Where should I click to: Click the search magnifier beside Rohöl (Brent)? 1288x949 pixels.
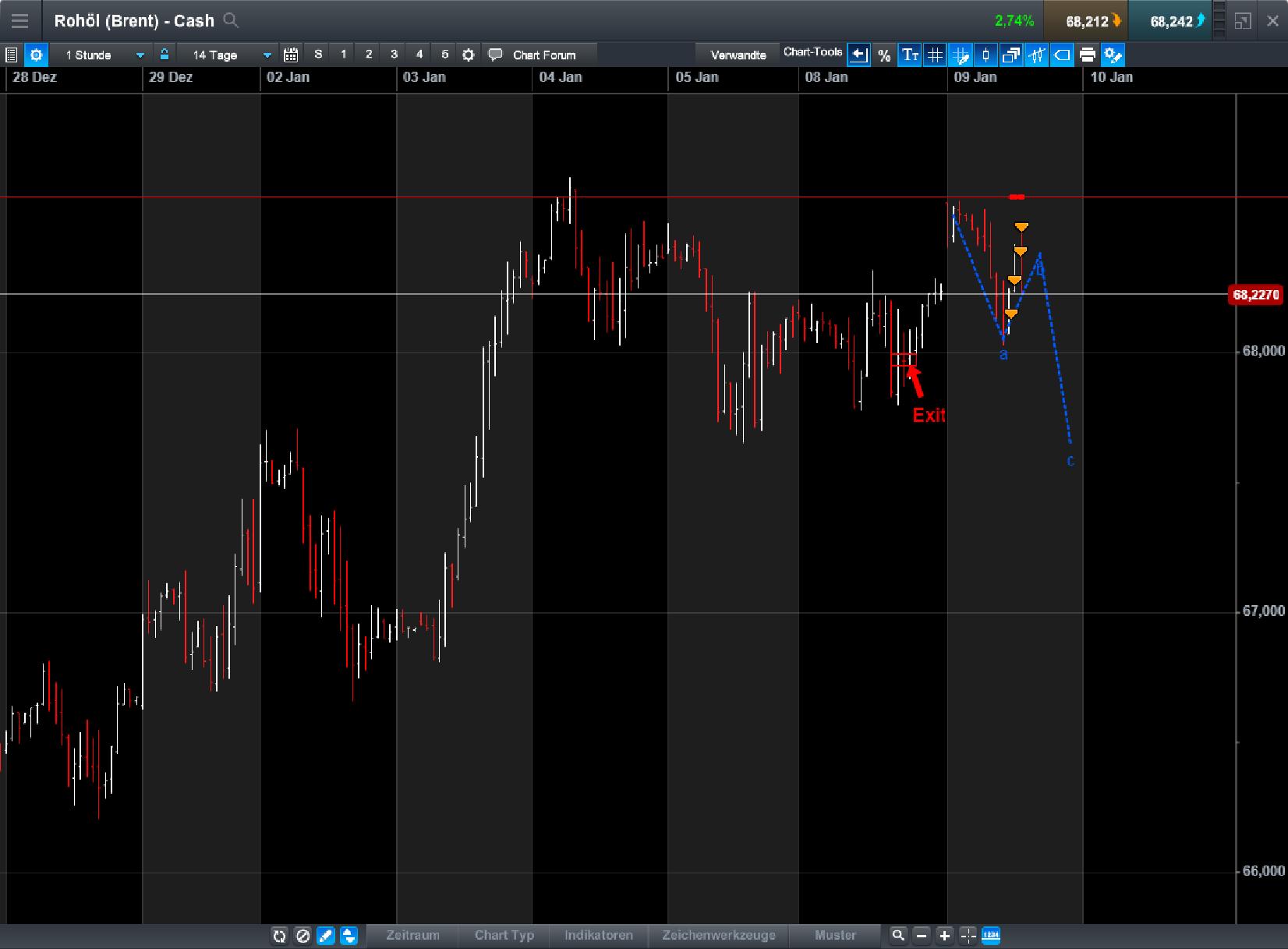[230, 21]
